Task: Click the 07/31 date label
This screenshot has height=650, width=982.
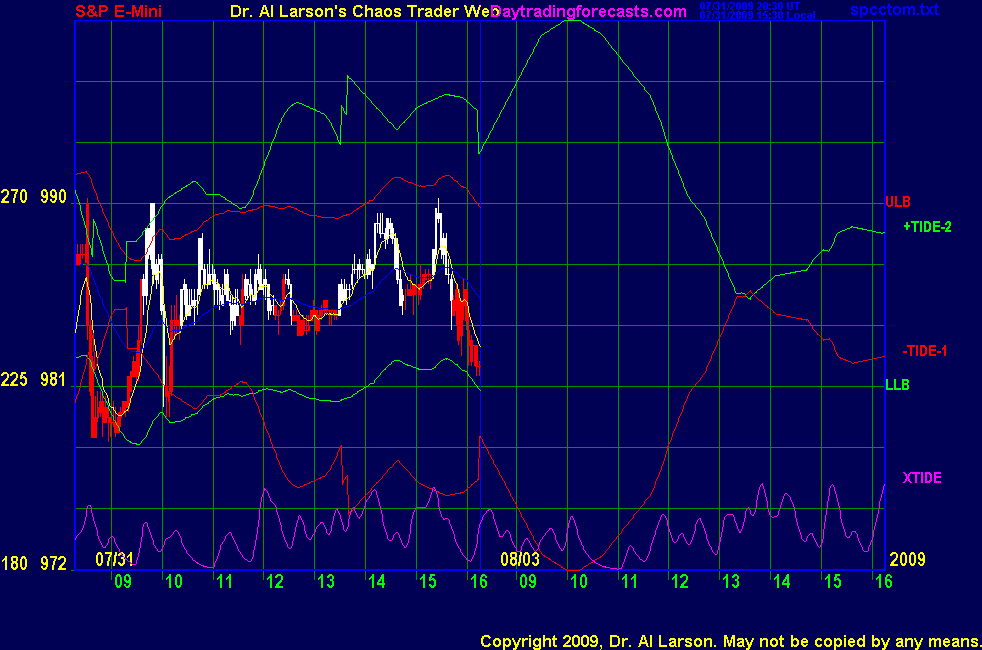Action: click(115, 559)
